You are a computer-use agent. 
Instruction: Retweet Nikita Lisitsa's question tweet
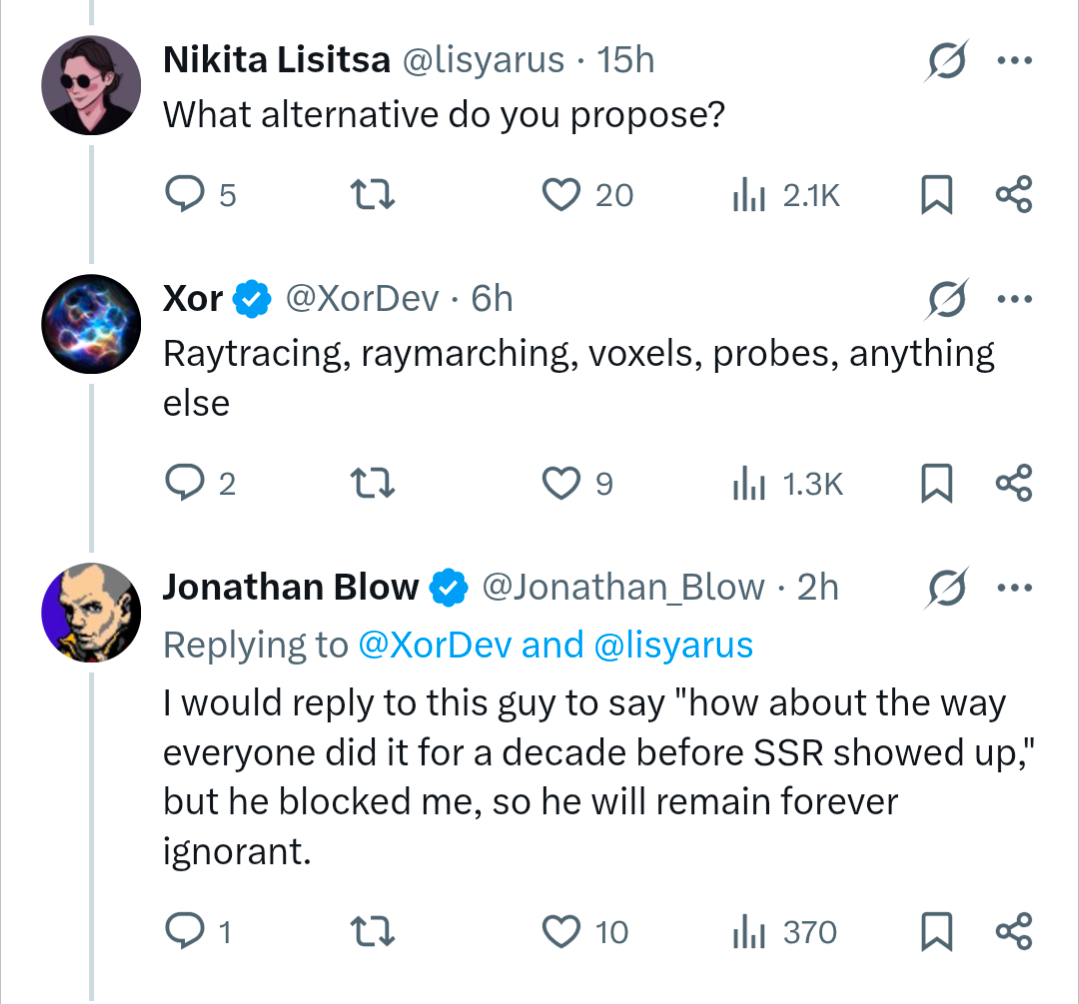(377, 195)
